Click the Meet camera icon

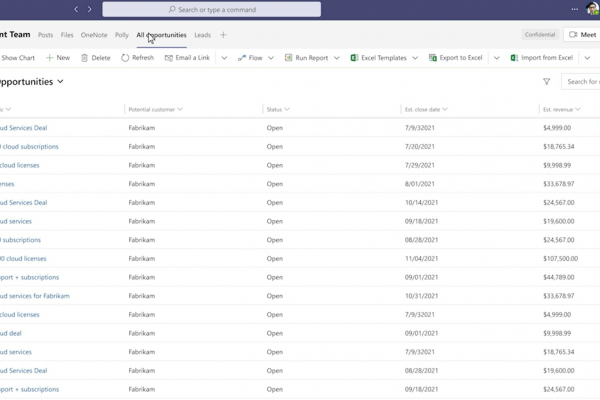pos(573,34)
